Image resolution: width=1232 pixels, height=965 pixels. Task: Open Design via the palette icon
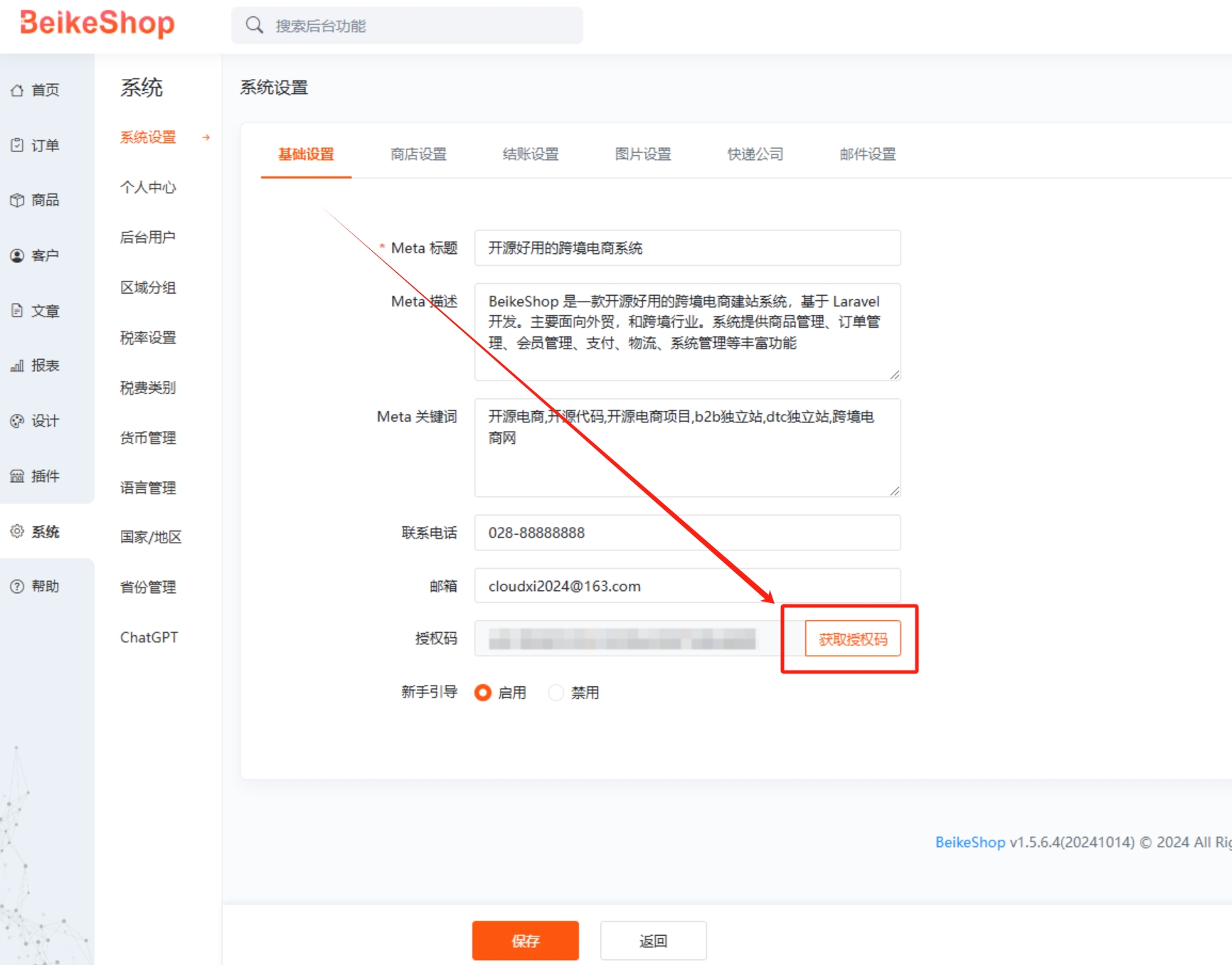point(17,421)
